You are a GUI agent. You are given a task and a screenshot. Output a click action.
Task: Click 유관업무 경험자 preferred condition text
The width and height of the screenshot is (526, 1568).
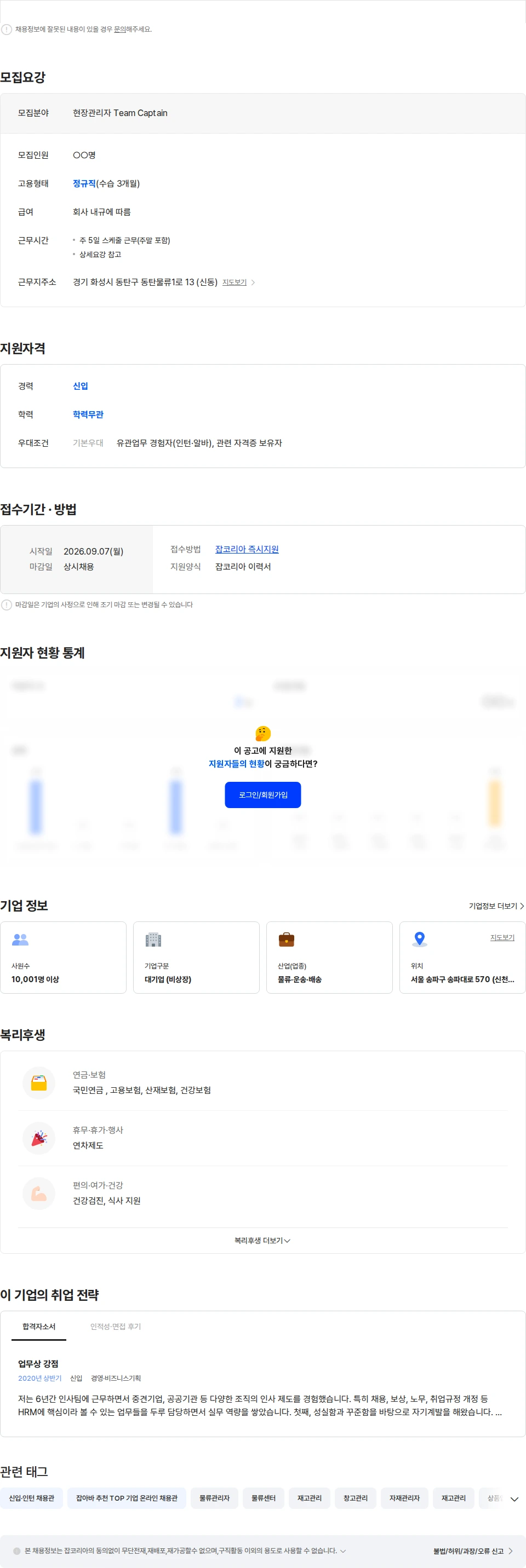coord(199,443)
